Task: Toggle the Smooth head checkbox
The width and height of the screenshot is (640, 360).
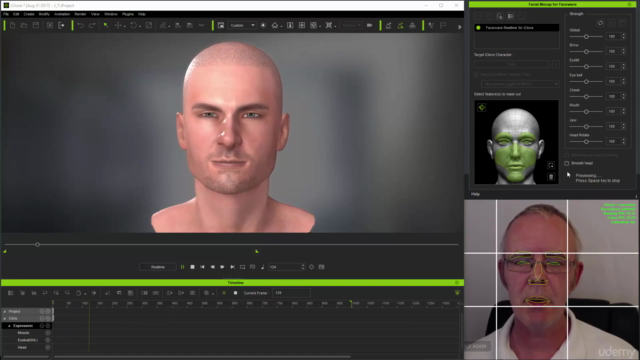Action: pyautogui.click(x=567, y=163)
